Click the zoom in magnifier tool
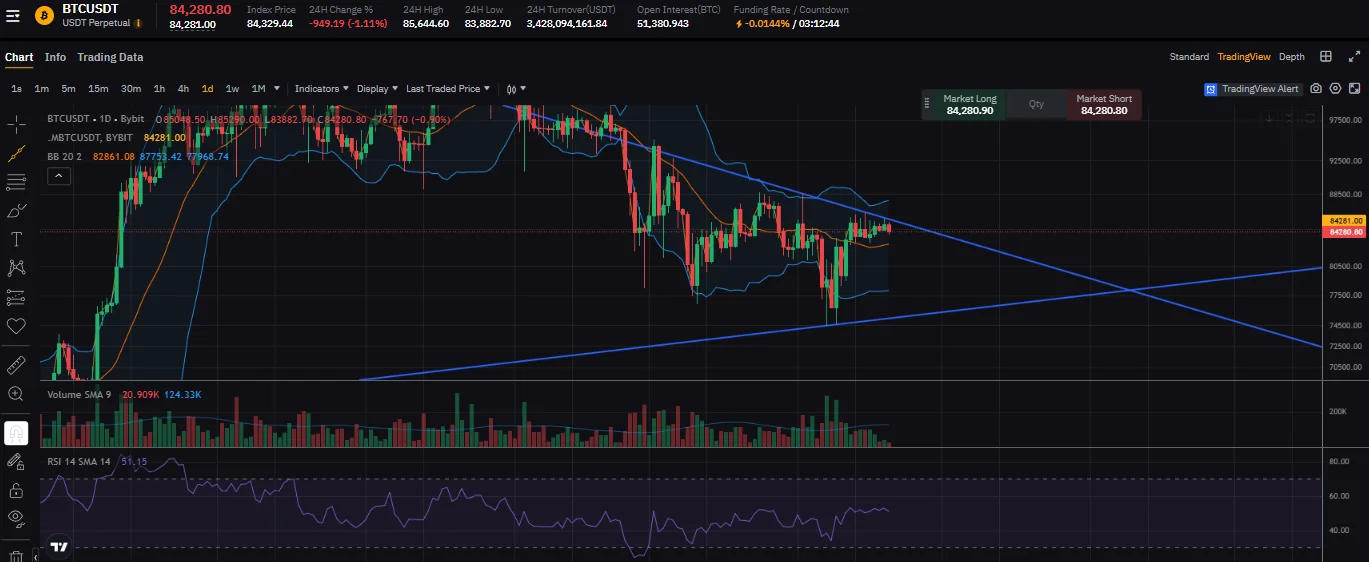The width and height of the screenshot is (1369, 562). pos(16,394)
